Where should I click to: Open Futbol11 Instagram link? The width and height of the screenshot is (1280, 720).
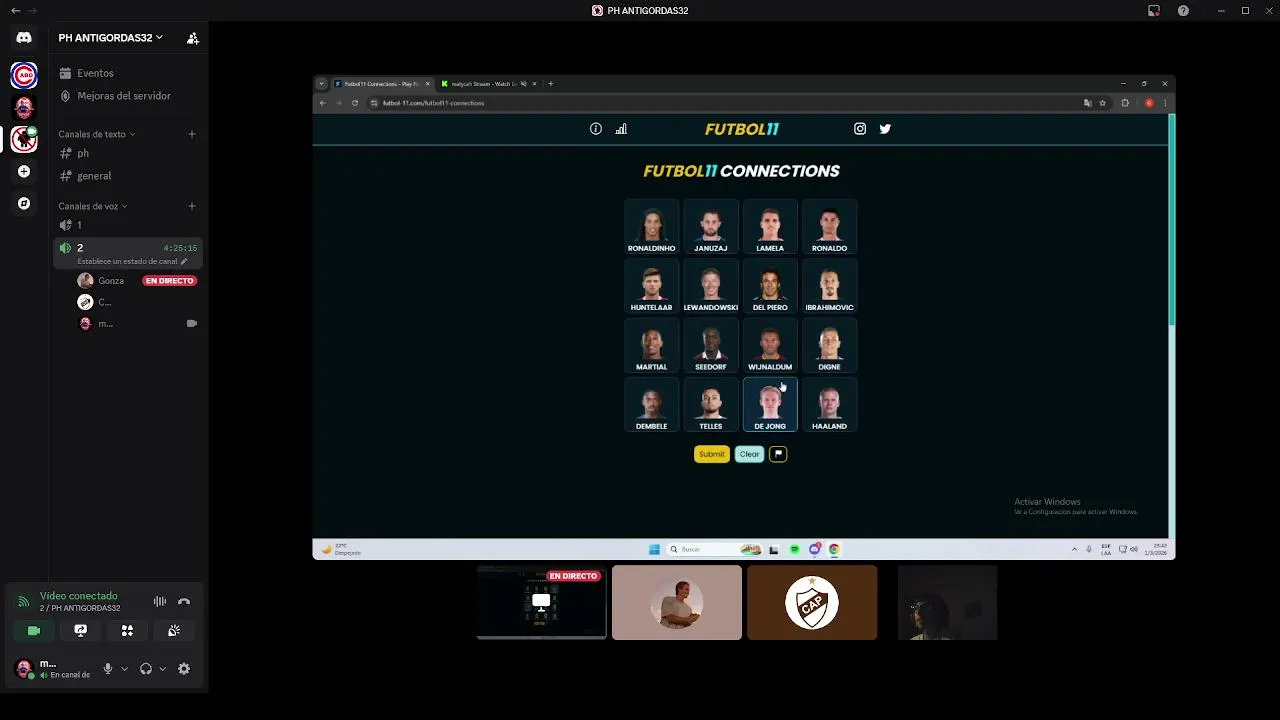pos(860,129)
